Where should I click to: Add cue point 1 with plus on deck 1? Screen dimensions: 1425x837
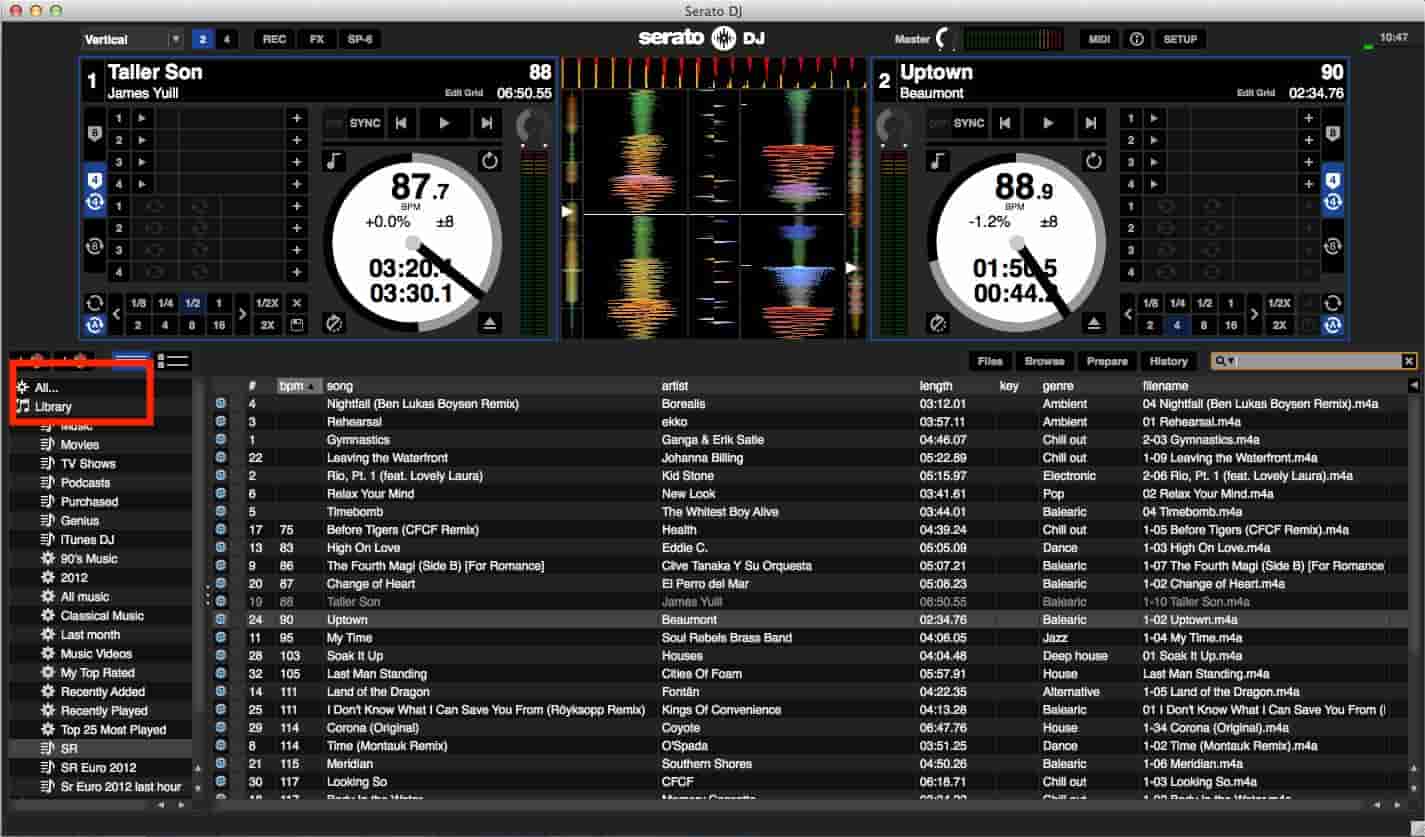tap(296, 118)
